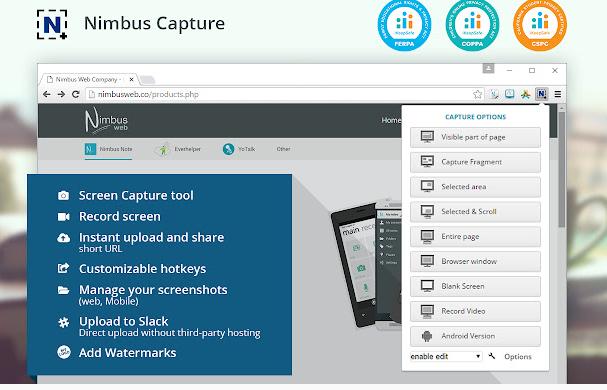Screen dimensions: 607x390
Task: Open the Chrome hamburger menu
Action: tap(557, 94)
